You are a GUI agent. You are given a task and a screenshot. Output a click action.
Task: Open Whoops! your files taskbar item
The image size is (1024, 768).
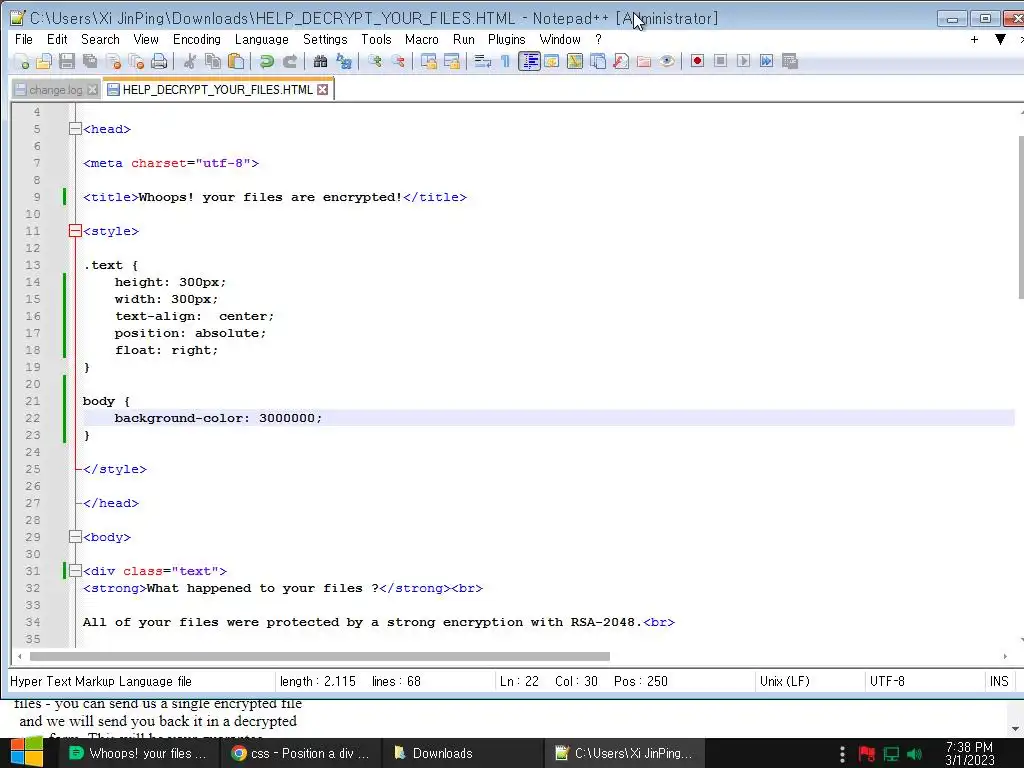coord(138,753)
